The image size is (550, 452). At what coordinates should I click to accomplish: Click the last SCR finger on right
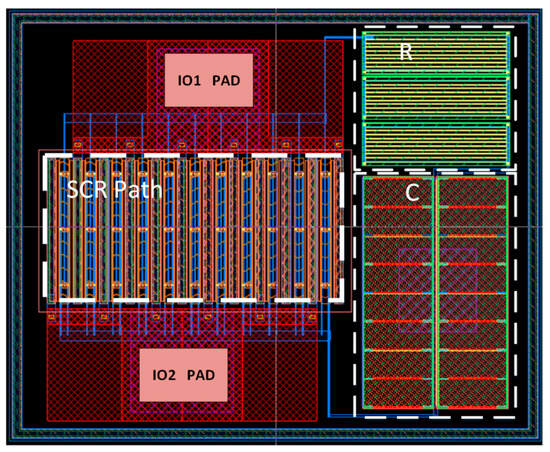[x=325, y=230]
